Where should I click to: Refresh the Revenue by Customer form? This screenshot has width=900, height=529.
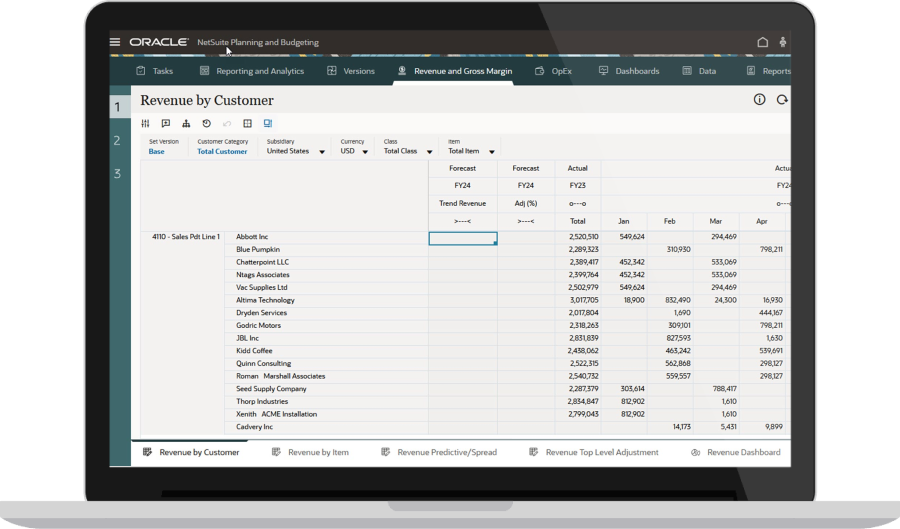point(782,100)
